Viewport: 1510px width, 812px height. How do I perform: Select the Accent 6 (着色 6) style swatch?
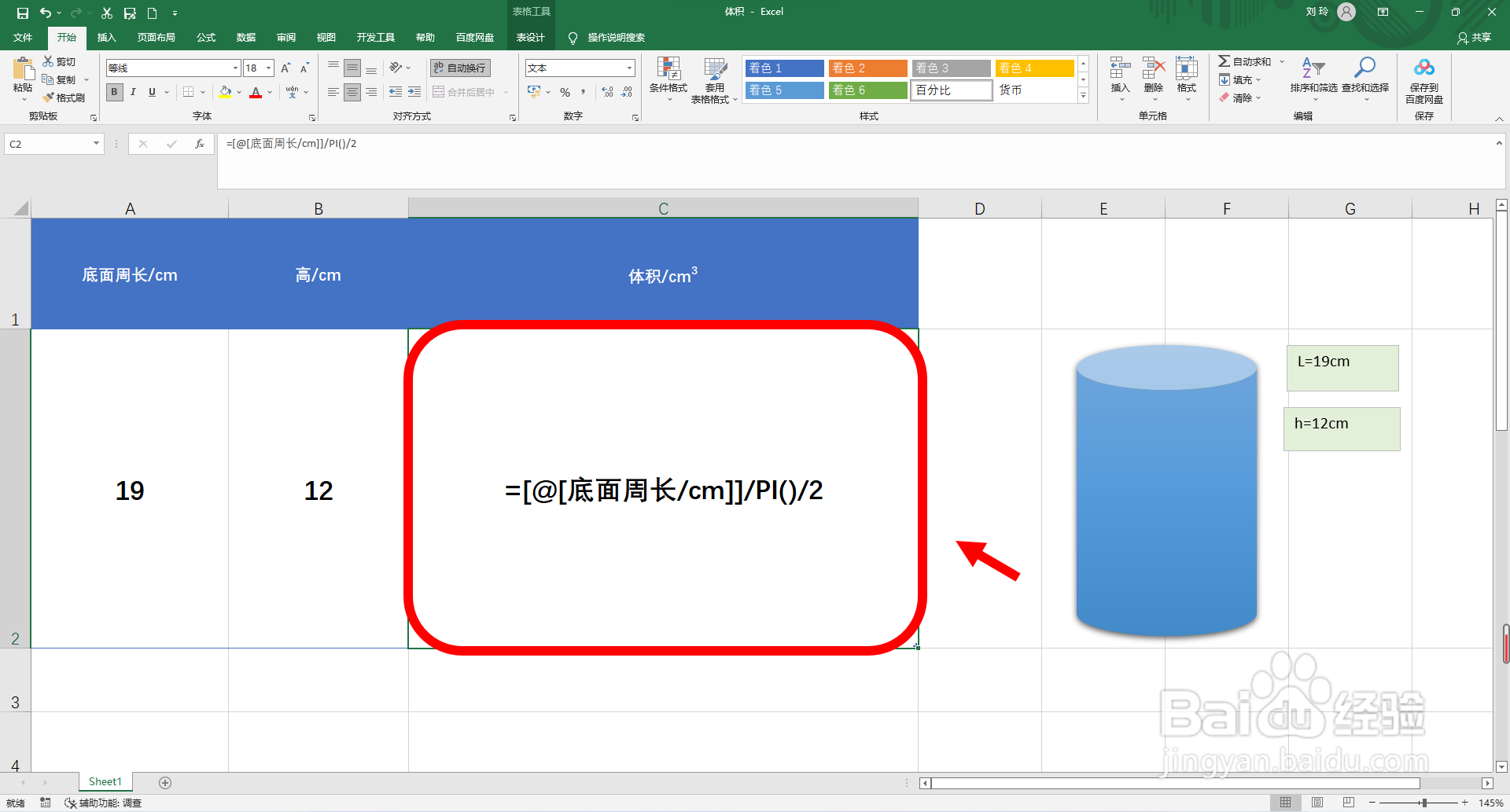click(868, 90)
